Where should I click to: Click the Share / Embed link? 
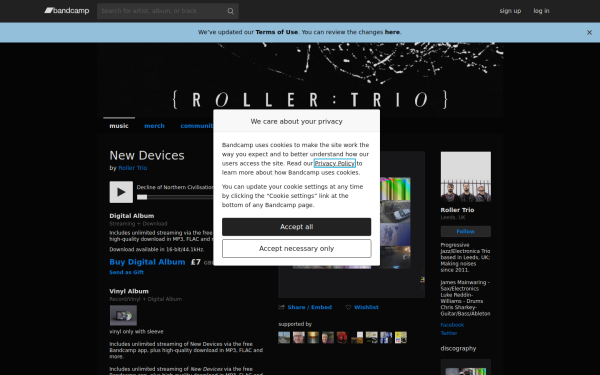[x=310, y=307]
